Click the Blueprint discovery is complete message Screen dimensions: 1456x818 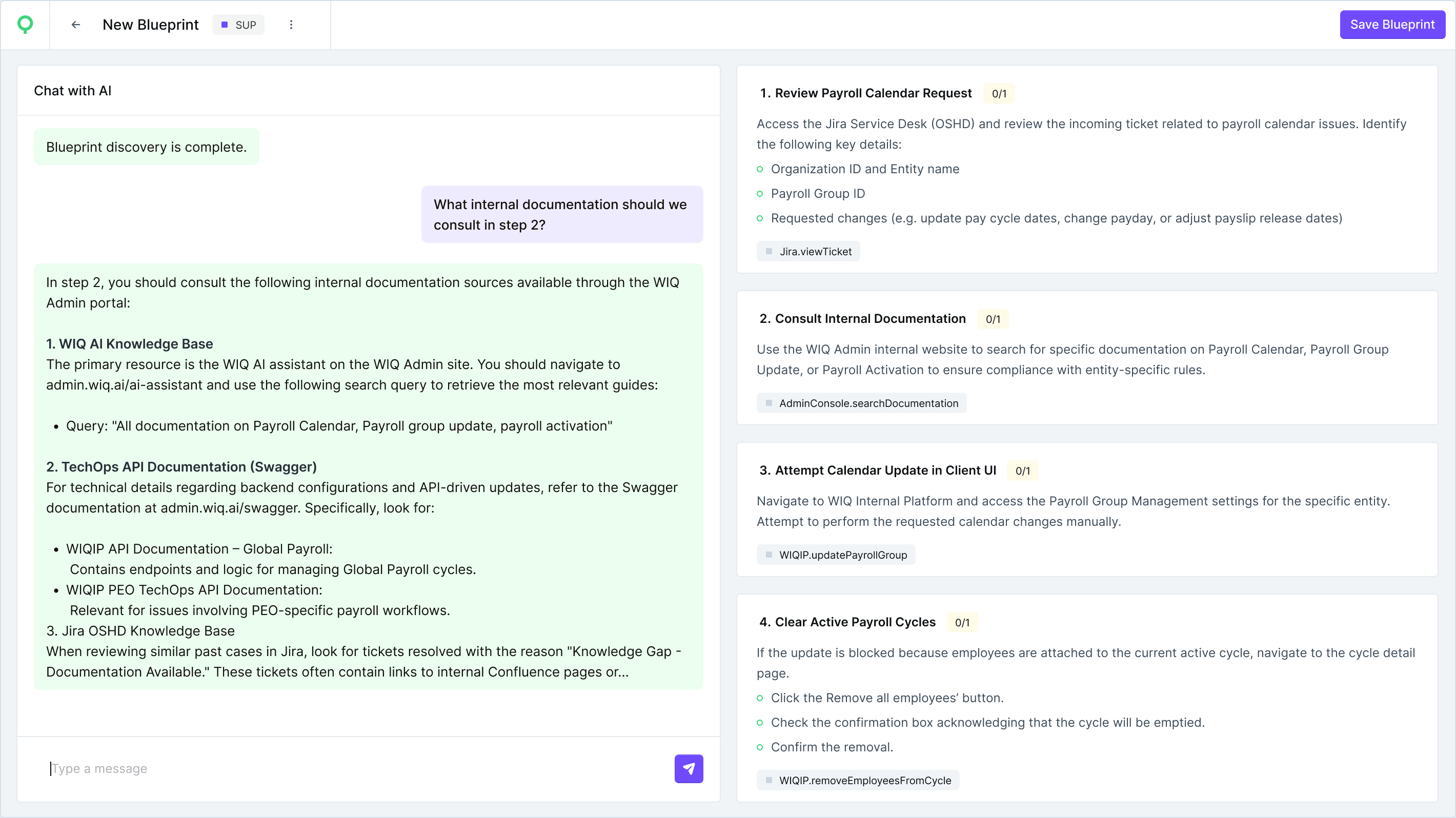point(146,146)
